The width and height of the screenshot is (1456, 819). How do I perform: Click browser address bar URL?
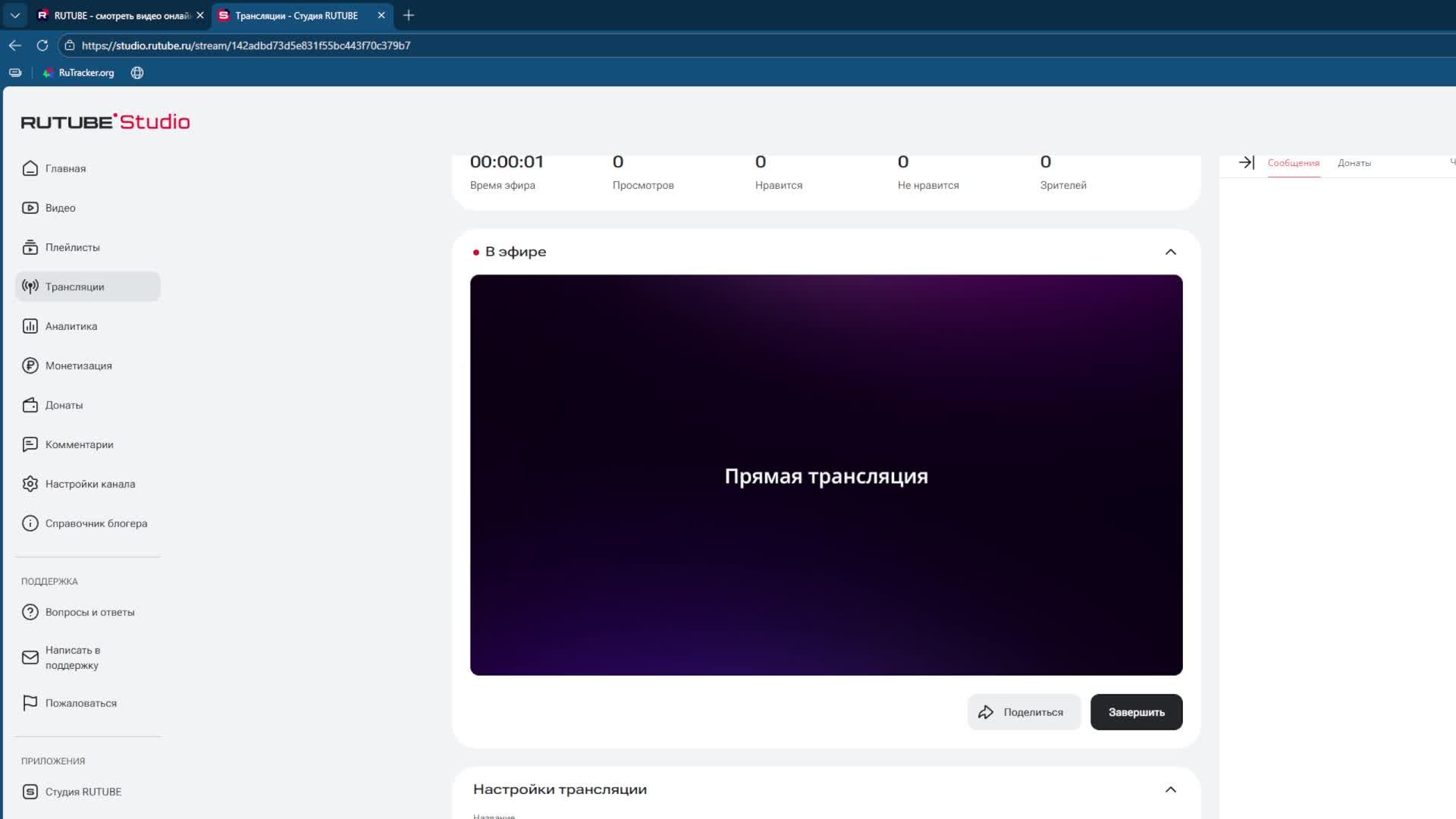(246, 45)
